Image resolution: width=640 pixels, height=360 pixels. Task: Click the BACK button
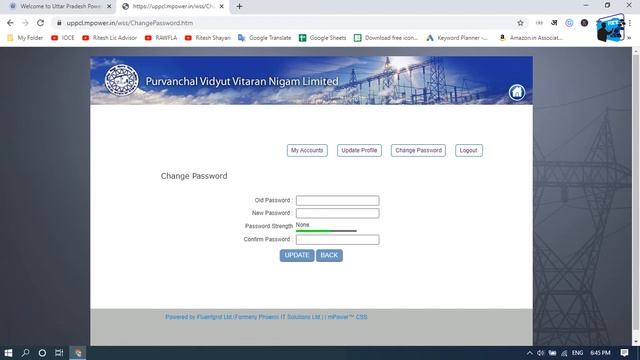(x=329, y=255)
